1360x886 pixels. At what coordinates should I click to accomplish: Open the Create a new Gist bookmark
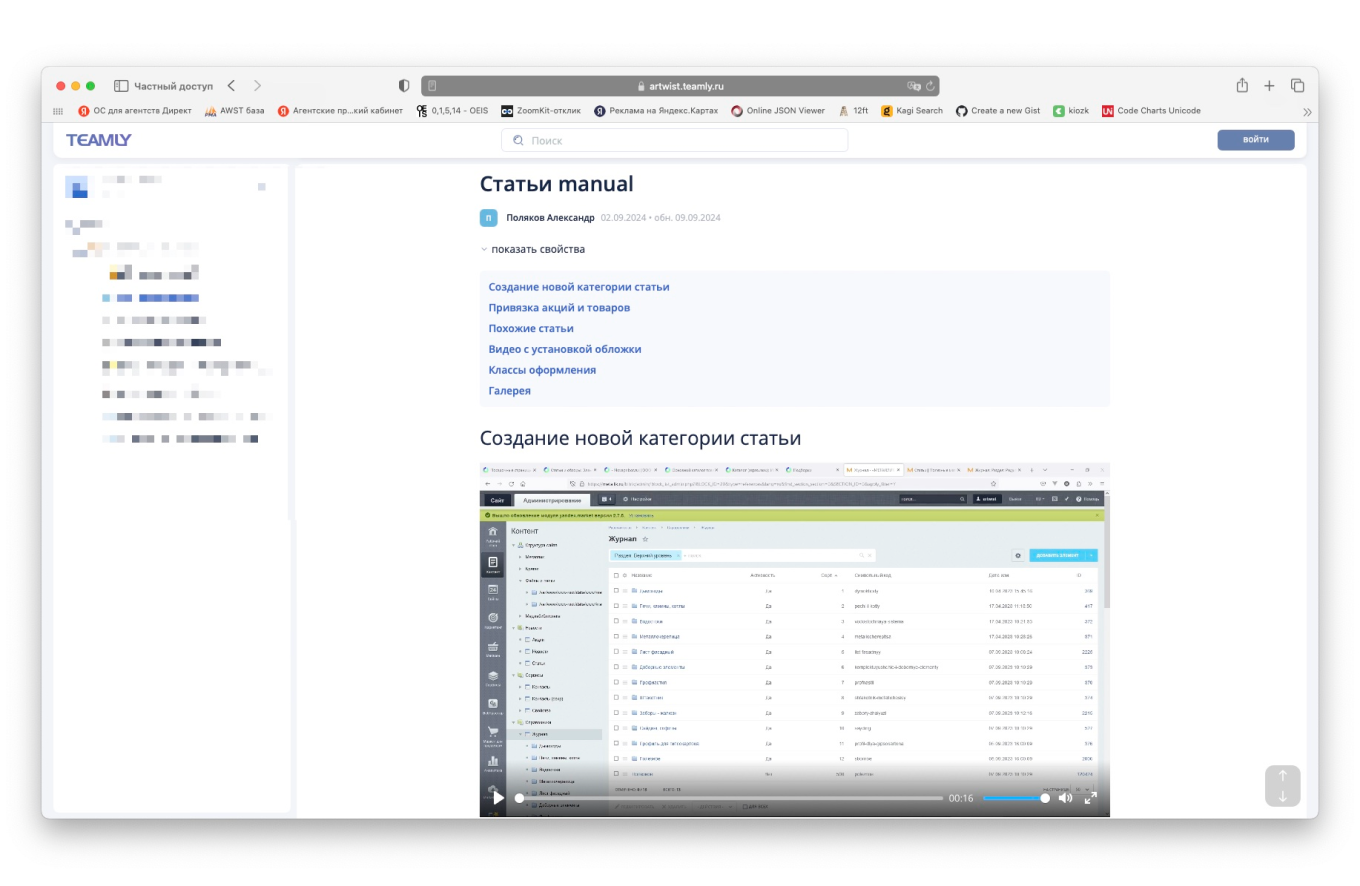point(998,111)
